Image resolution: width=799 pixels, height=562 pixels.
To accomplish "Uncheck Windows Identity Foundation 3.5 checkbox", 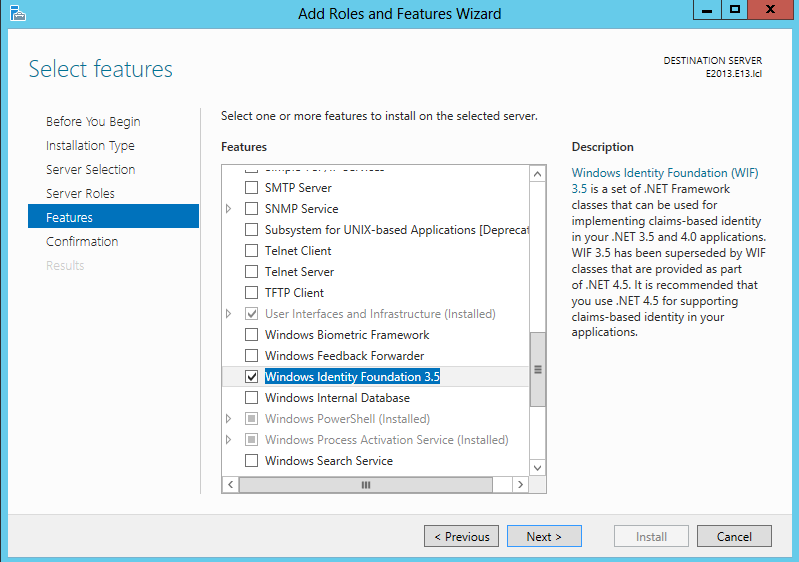I will coord(251,377).
